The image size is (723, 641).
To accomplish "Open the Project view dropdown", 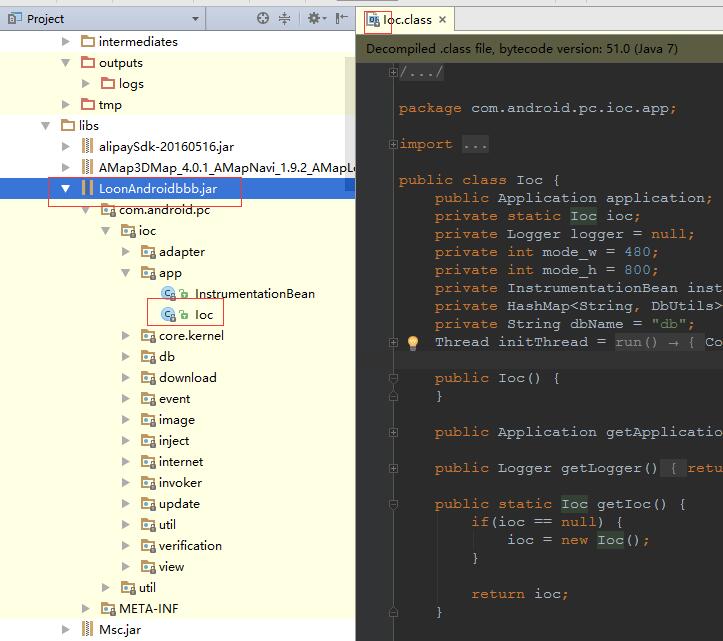I will pyautogui.click(x=196, y=19).
